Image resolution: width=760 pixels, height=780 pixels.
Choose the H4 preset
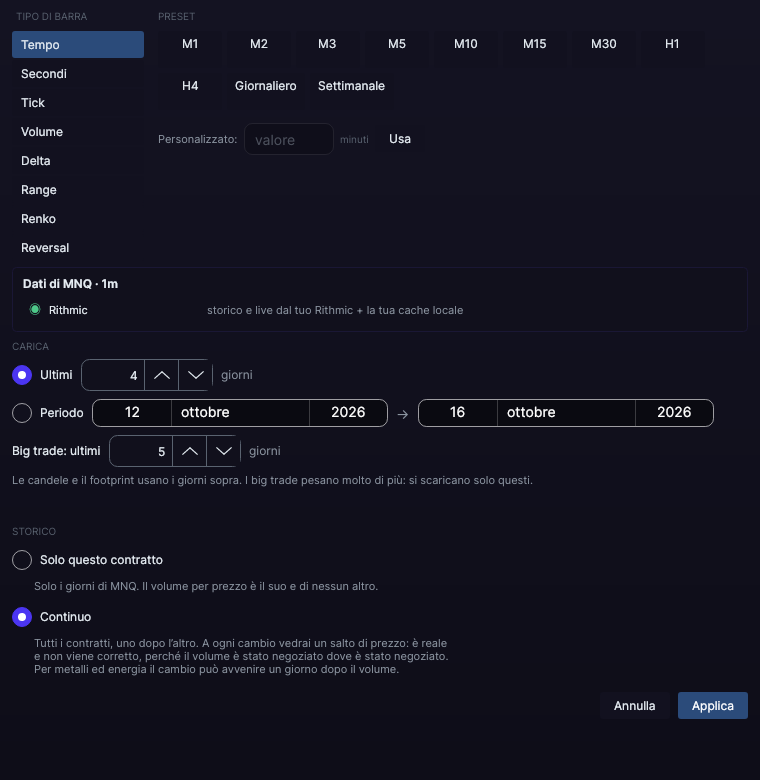190,86
